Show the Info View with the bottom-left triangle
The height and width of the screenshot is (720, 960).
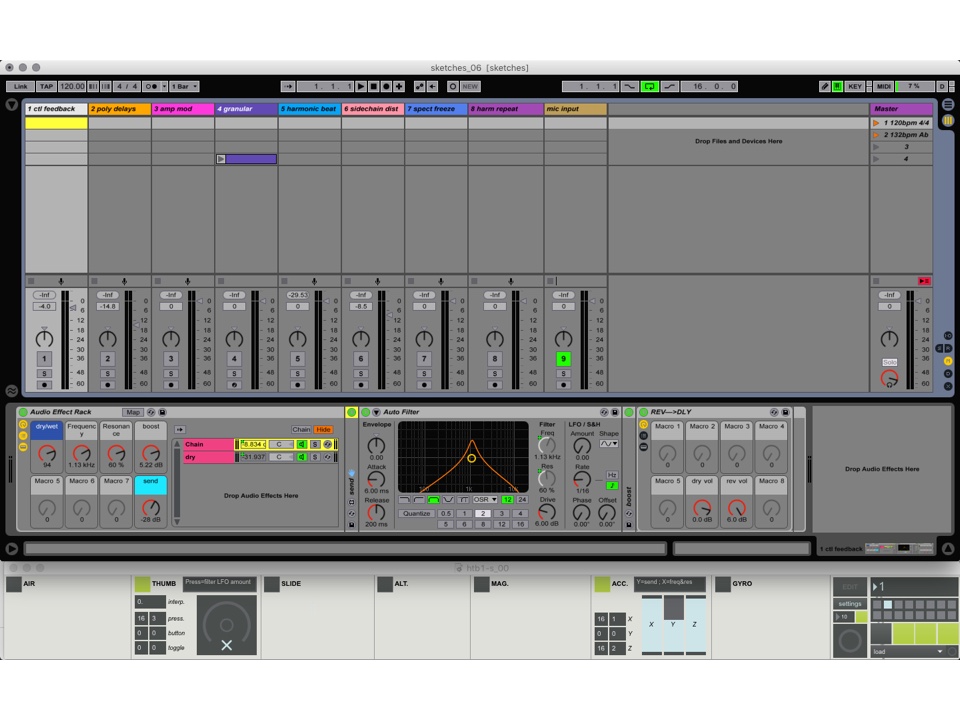[x=12, y=549]
